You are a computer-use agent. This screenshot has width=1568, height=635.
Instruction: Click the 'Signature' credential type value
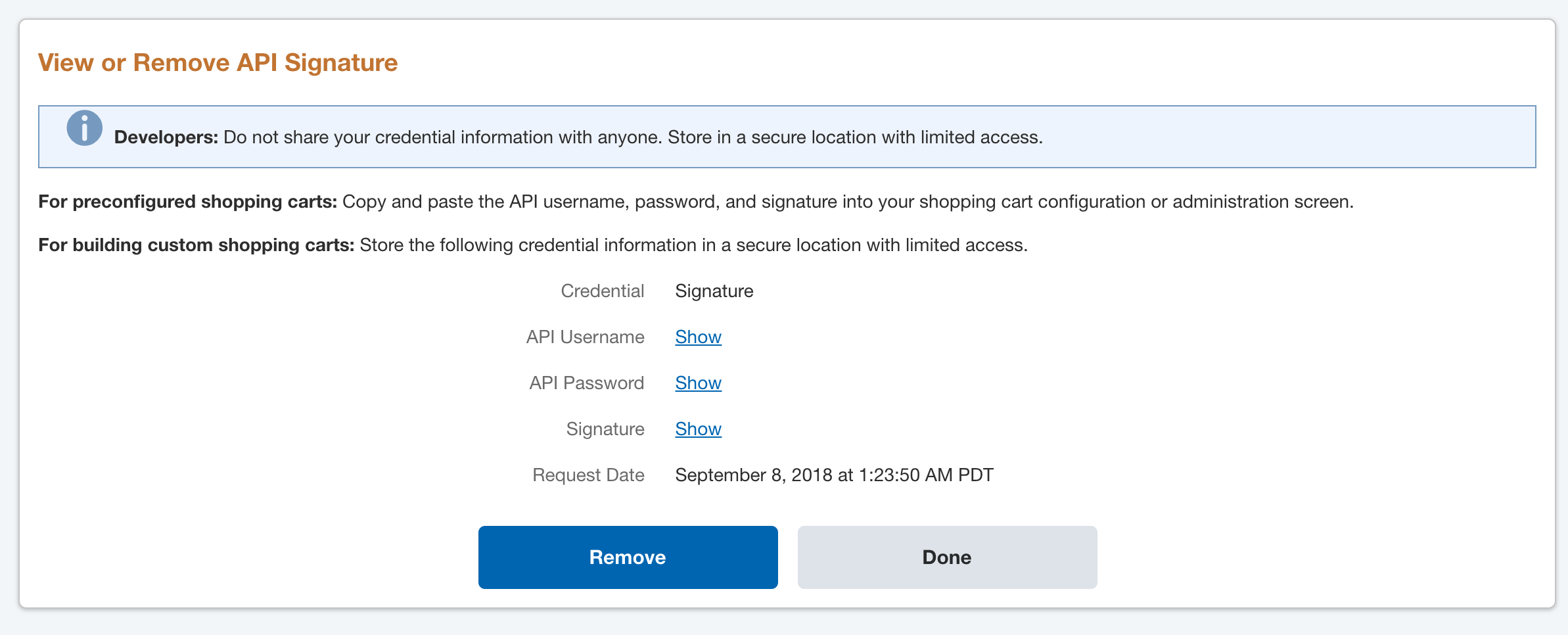tap(714, 291)
